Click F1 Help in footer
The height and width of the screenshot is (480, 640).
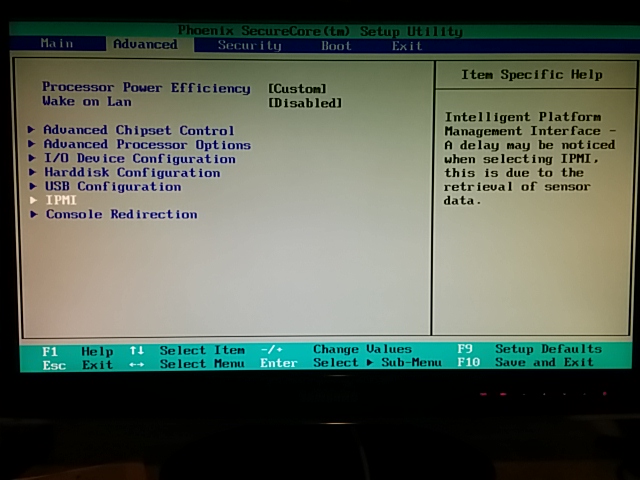click(x=78, y=351)
